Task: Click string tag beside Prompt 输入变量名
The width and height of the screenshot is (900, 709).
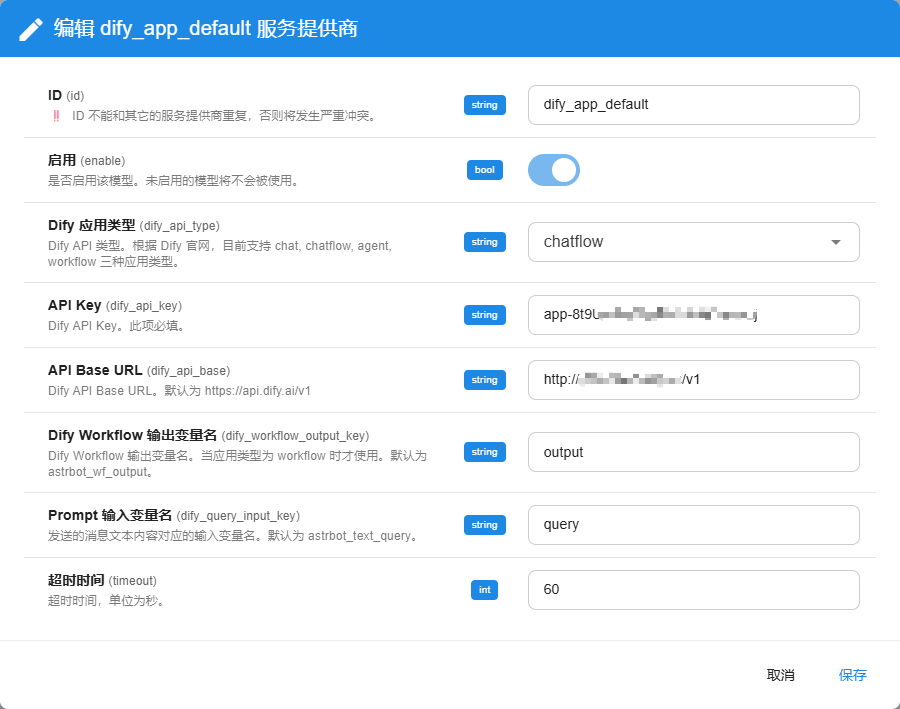Action: click(x=485, y=525)
